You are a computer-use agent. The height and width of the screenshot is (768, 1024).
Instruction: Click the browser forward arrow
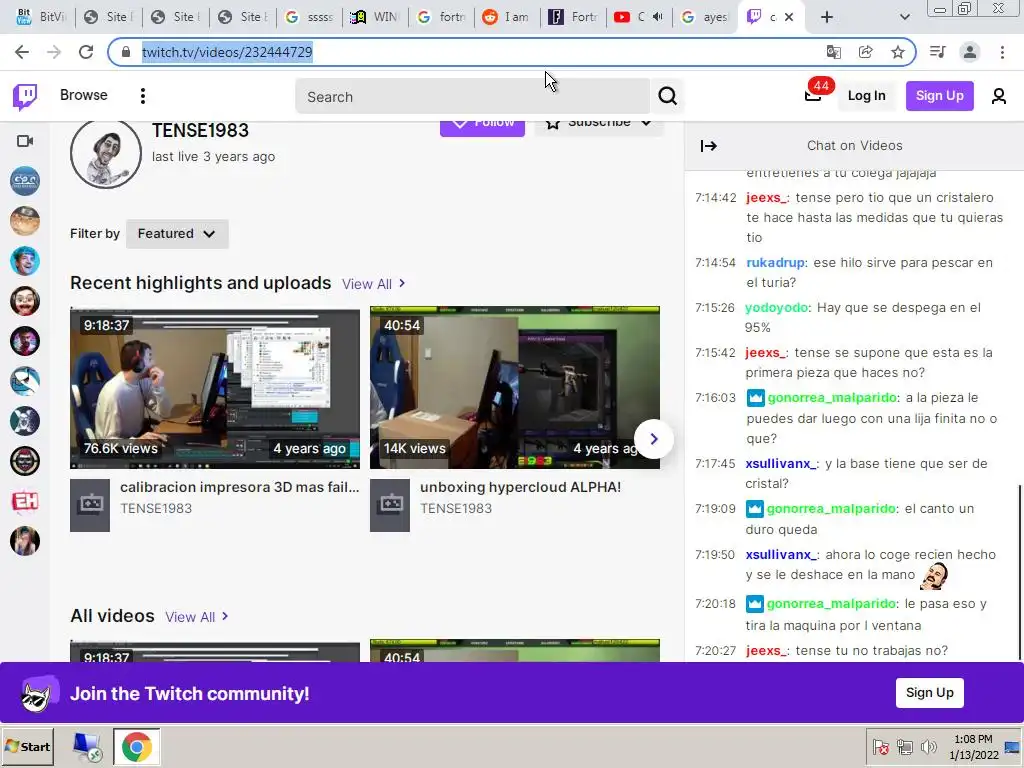click(54, 52)
